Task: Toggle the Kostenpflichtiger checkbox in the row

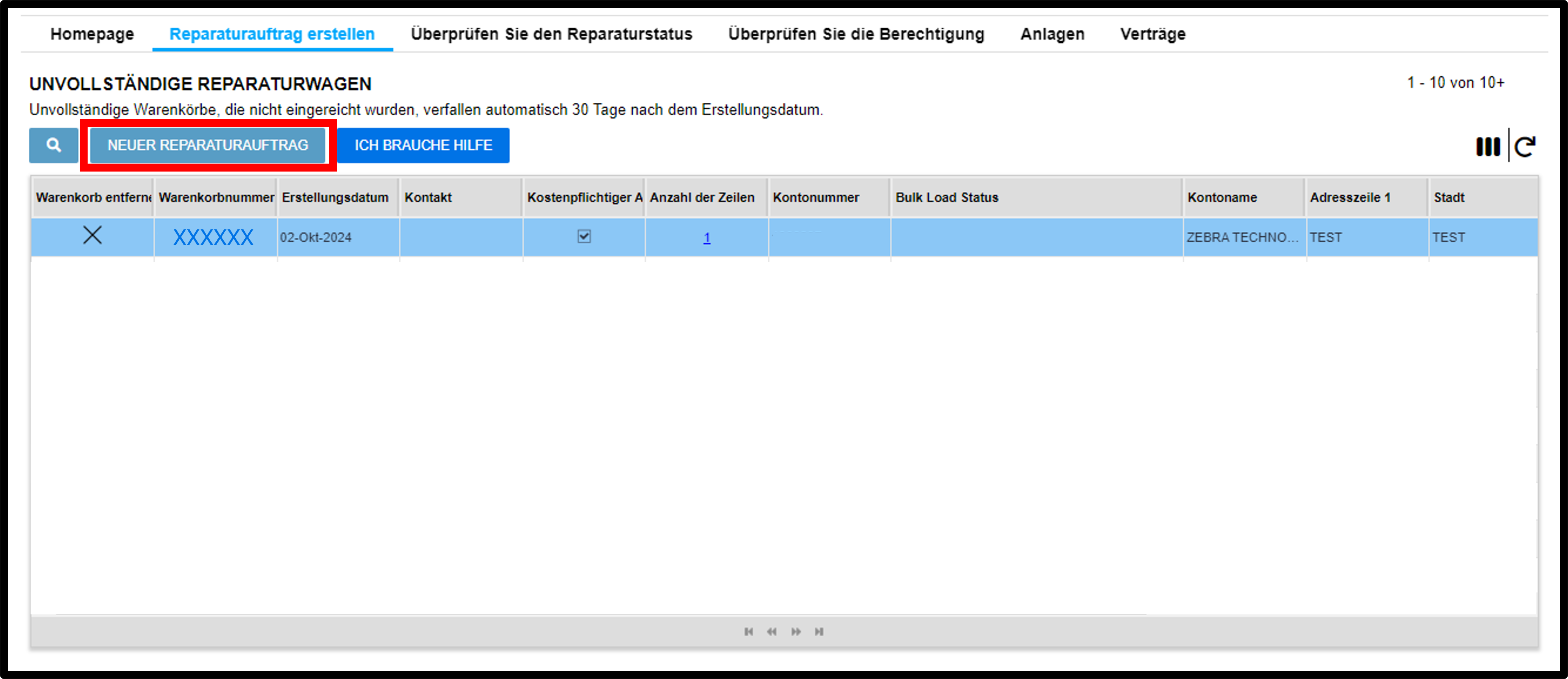Action: pyautogui.click(x=584, y=236)
